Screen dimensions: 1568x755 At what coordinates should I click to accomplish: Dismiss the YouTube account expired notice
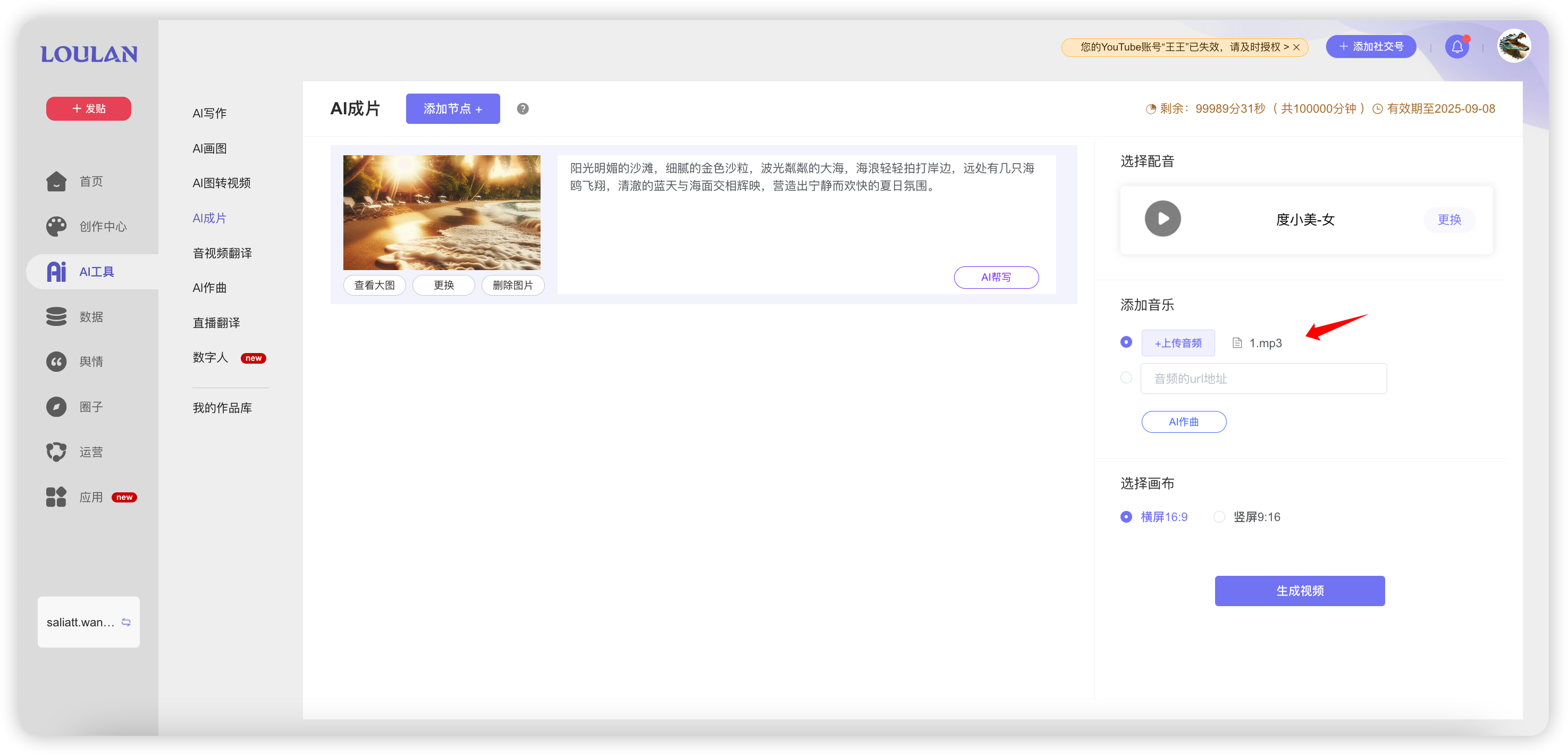(1297, 47)
